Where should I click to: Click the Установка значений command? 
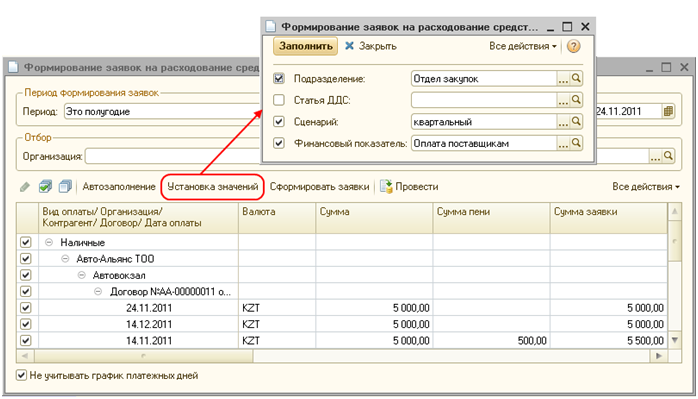pos(213,187)
